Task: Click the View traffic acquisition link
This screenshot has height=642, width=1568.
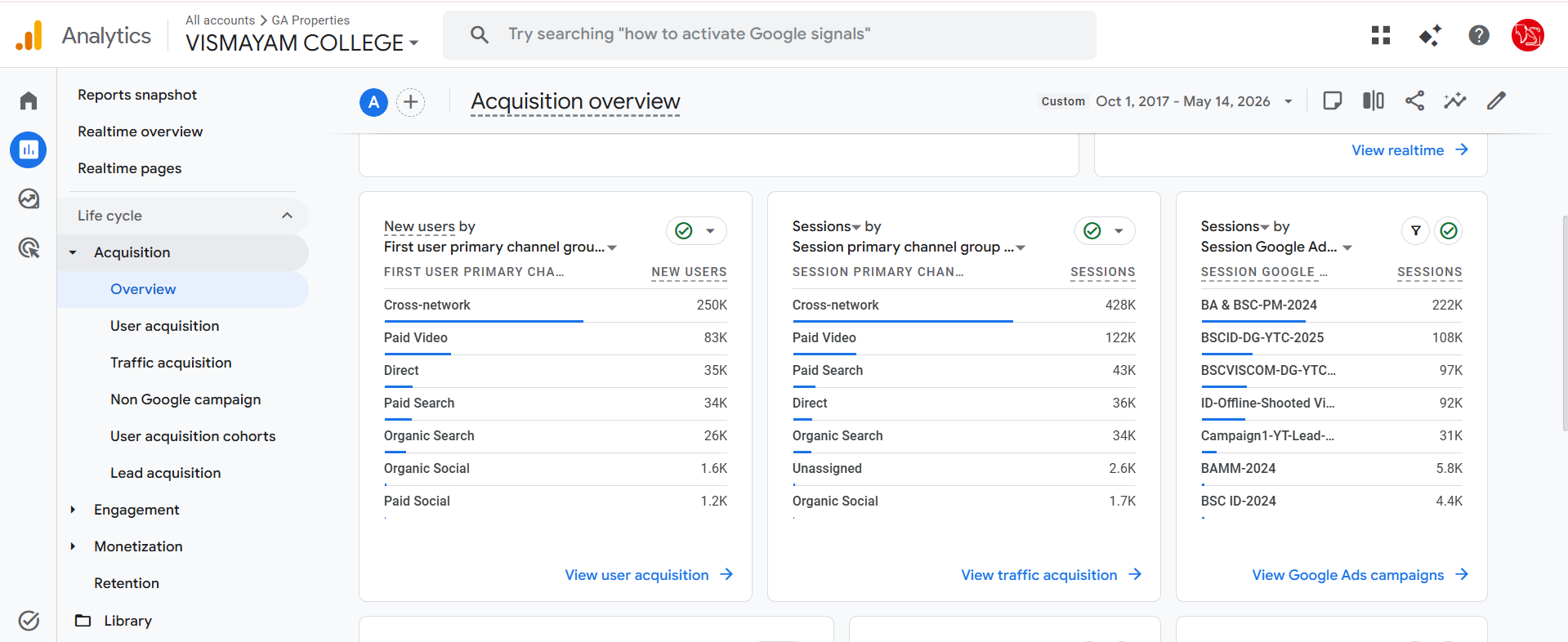Action: point(1039,575)
